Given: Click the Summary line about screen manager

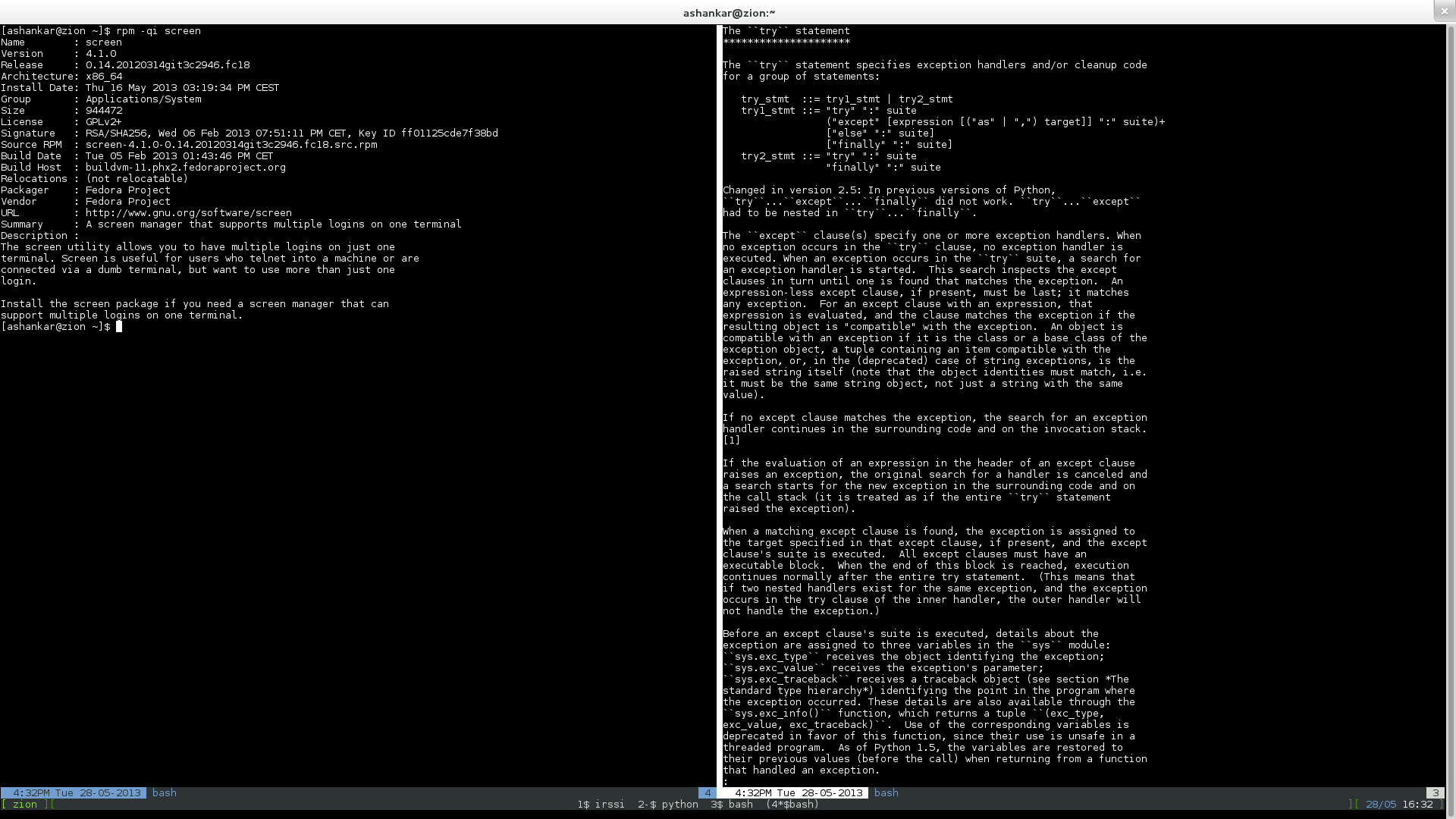Looking at the screenshot, I should [x=231, y=224].
